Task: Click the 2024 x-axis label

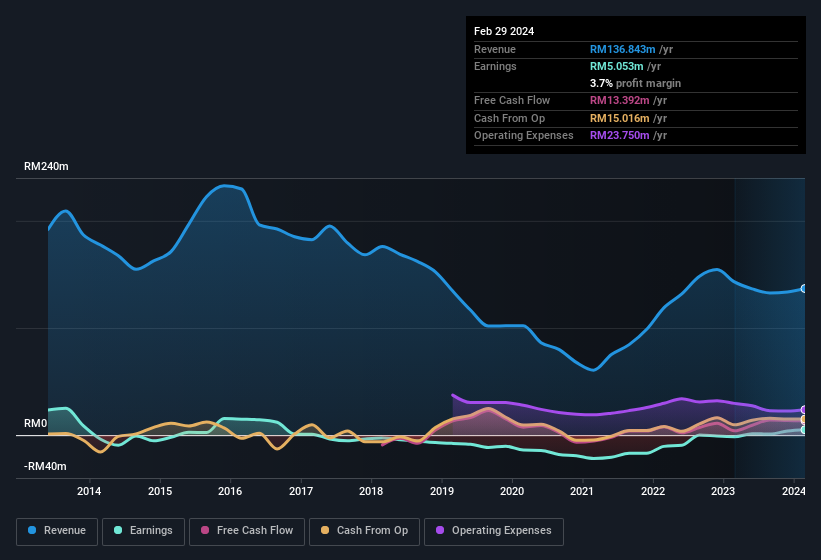Action: [793, 491]
